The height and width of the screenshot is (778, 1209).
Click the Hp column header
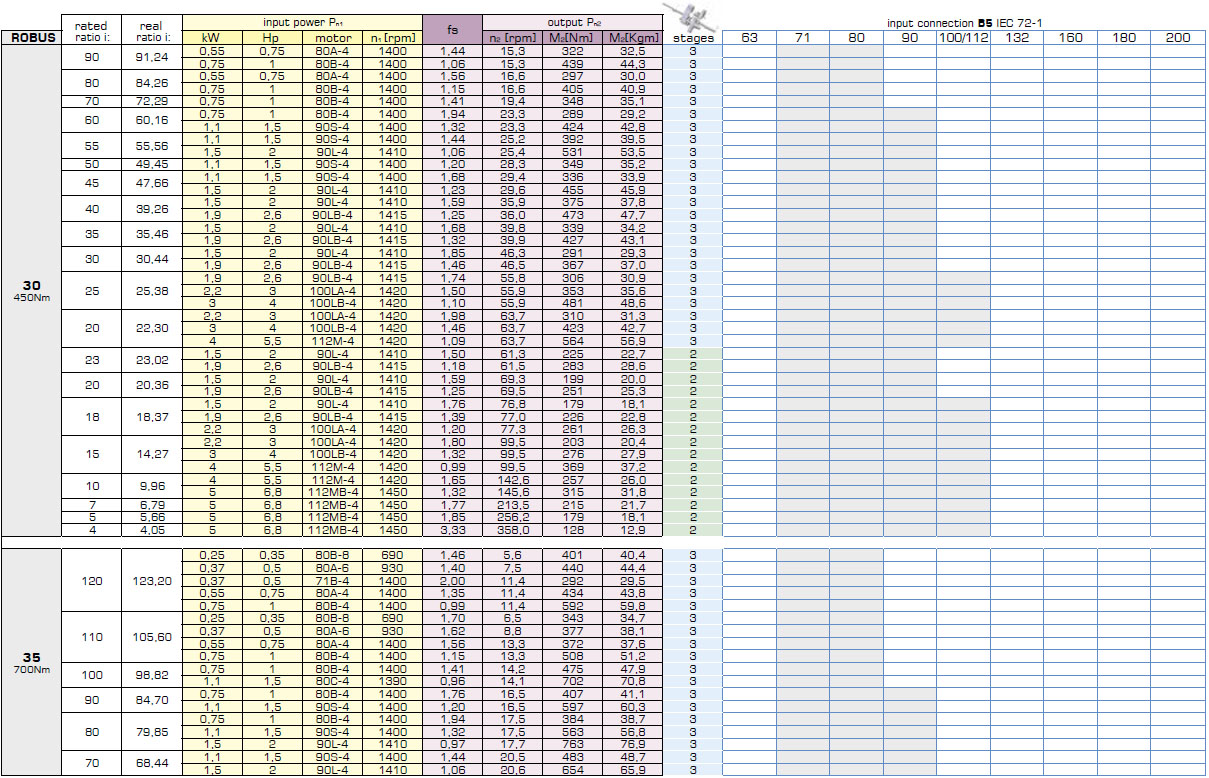271,37
